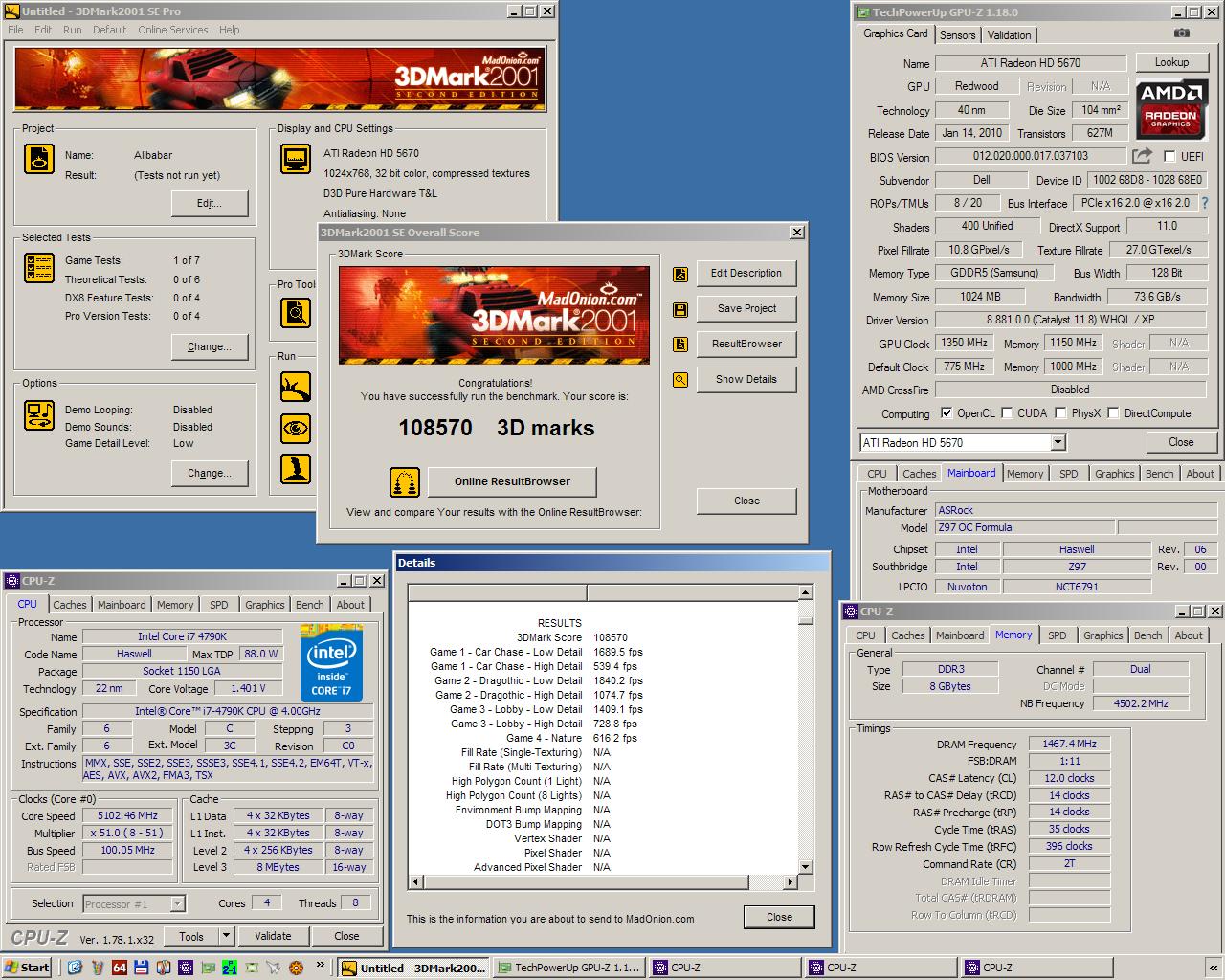Click the floppy disk icon beside Save Project
Viewport: 1225px width, 980px height.
point(680,310)
